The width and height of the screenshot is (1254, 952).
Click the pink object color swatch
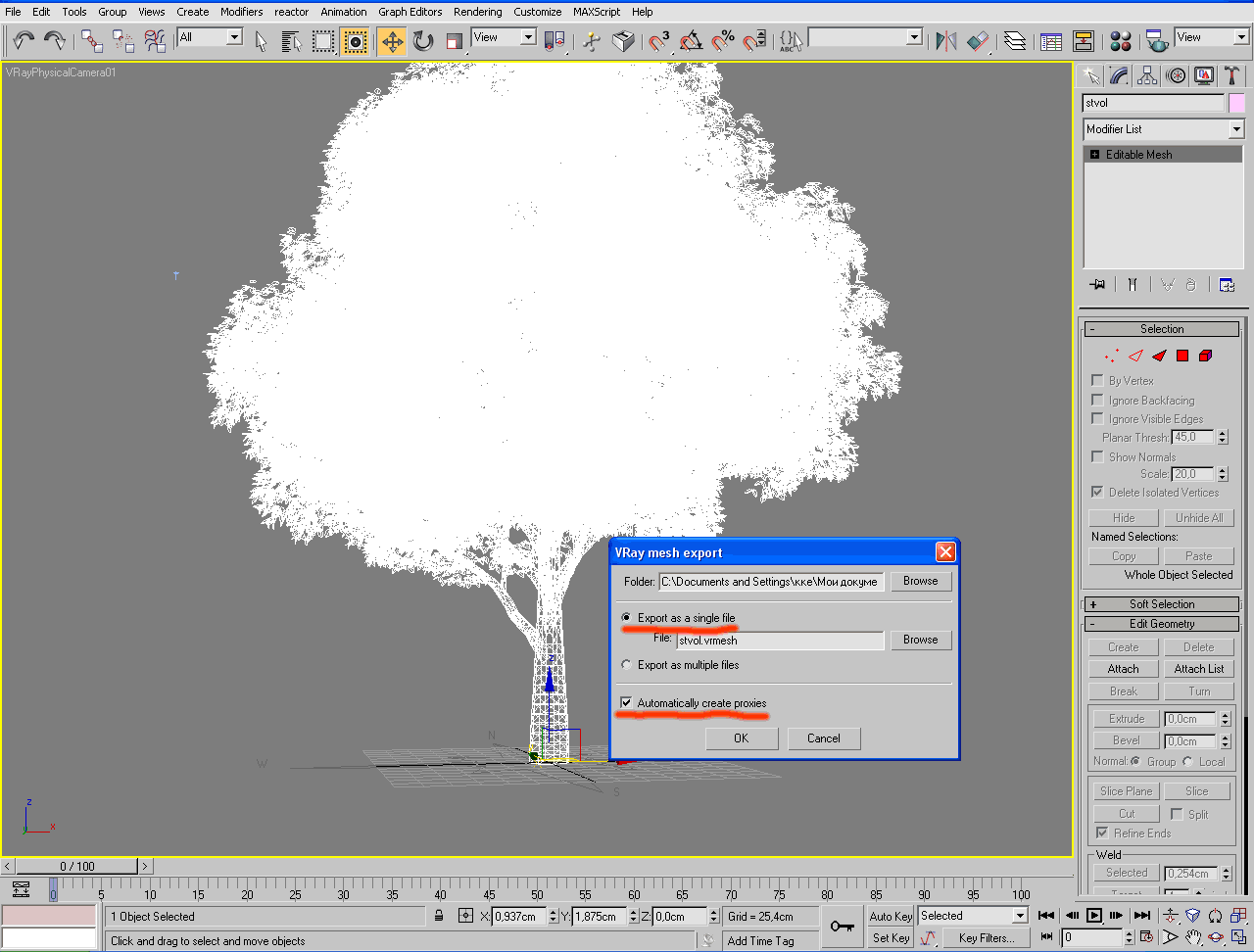(1236, 103)
